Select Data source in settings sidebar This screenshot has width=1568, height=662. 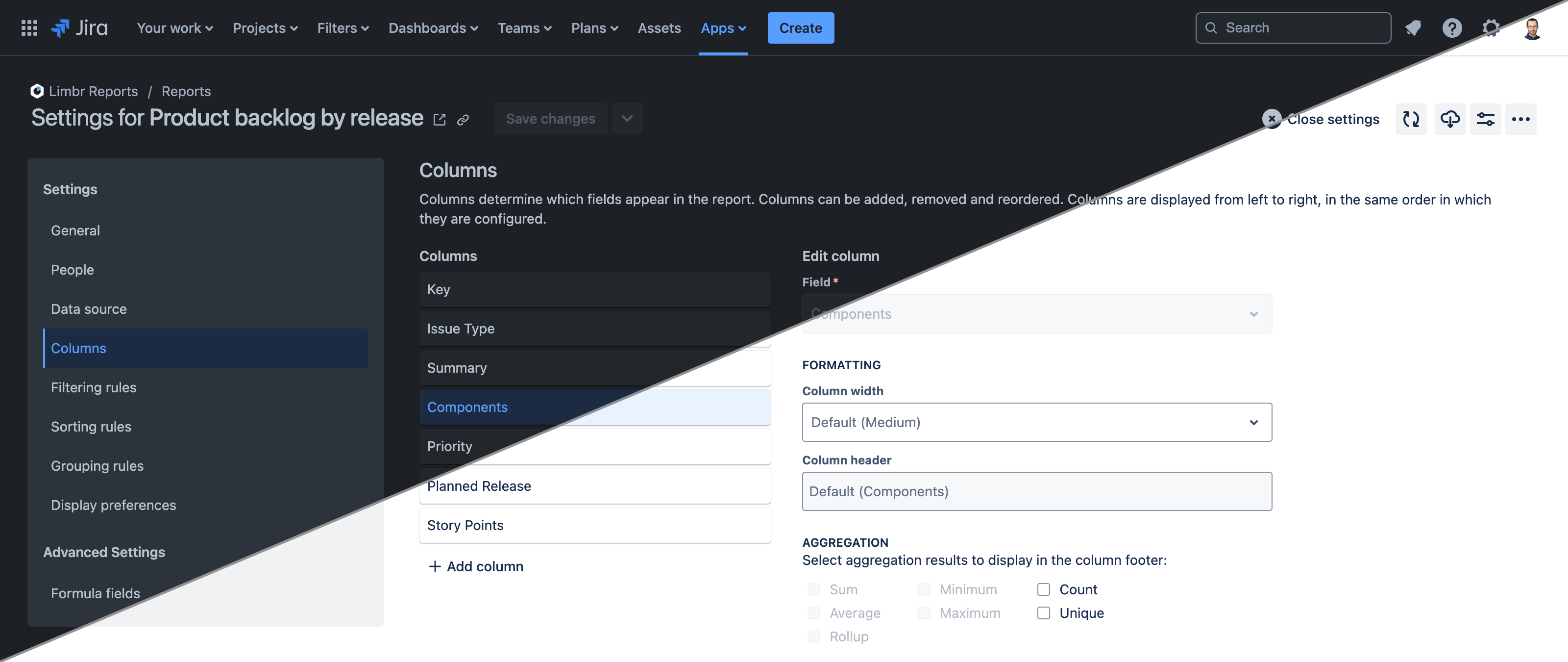206,309
